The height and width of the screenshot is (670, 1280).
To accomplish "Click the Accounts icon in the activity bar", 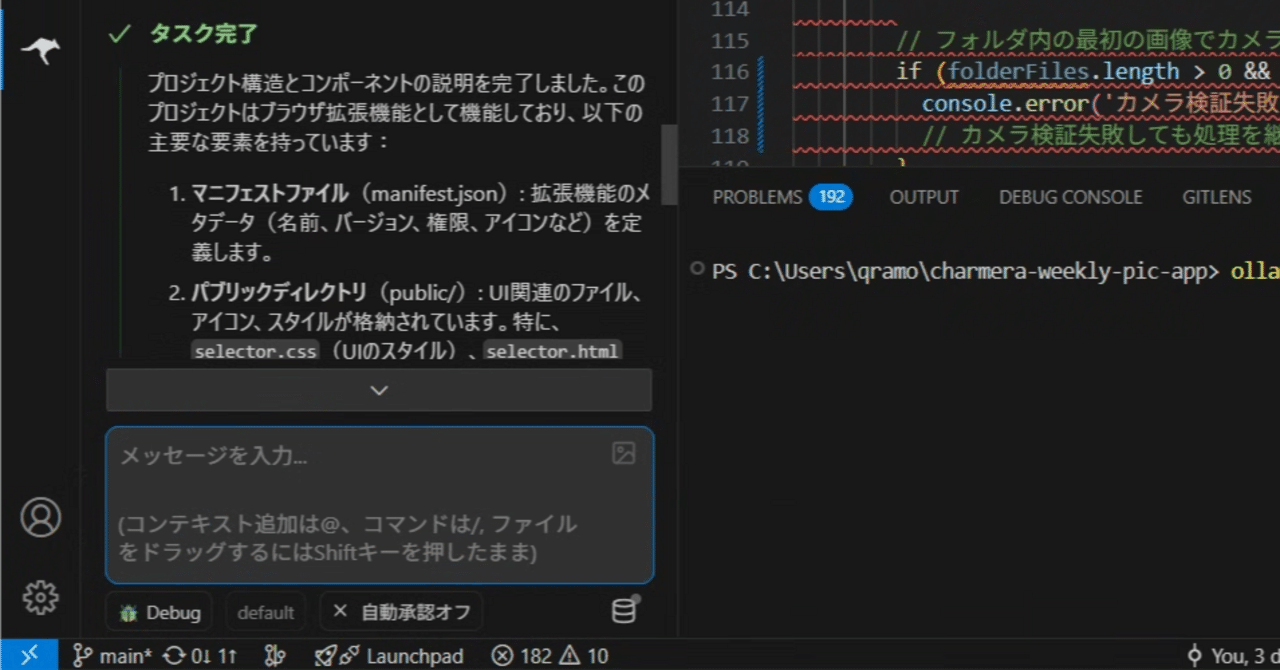I will pyautogui.click(x=40, y=517).
